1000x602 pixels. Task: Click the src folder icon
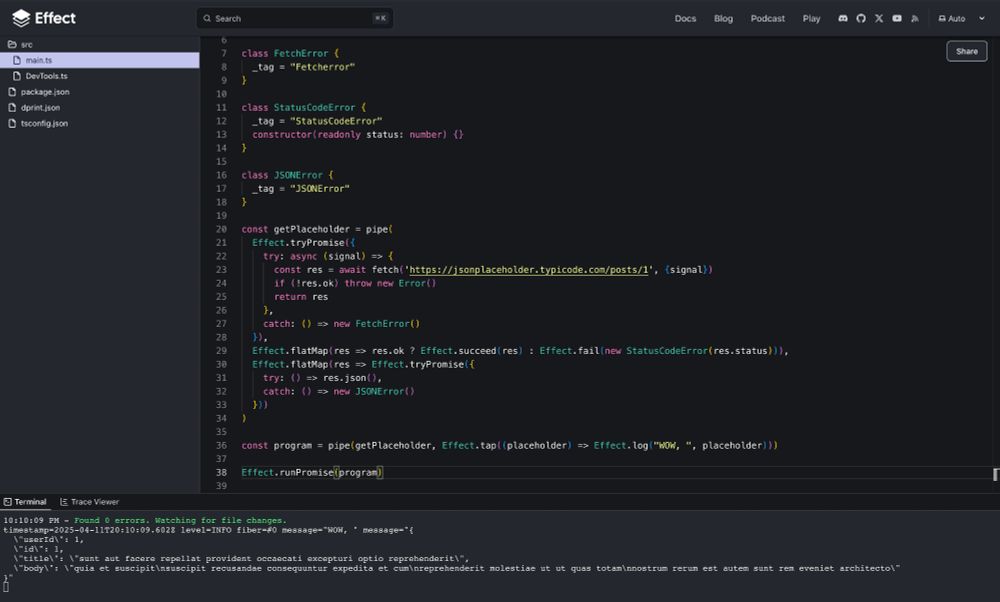12,45
